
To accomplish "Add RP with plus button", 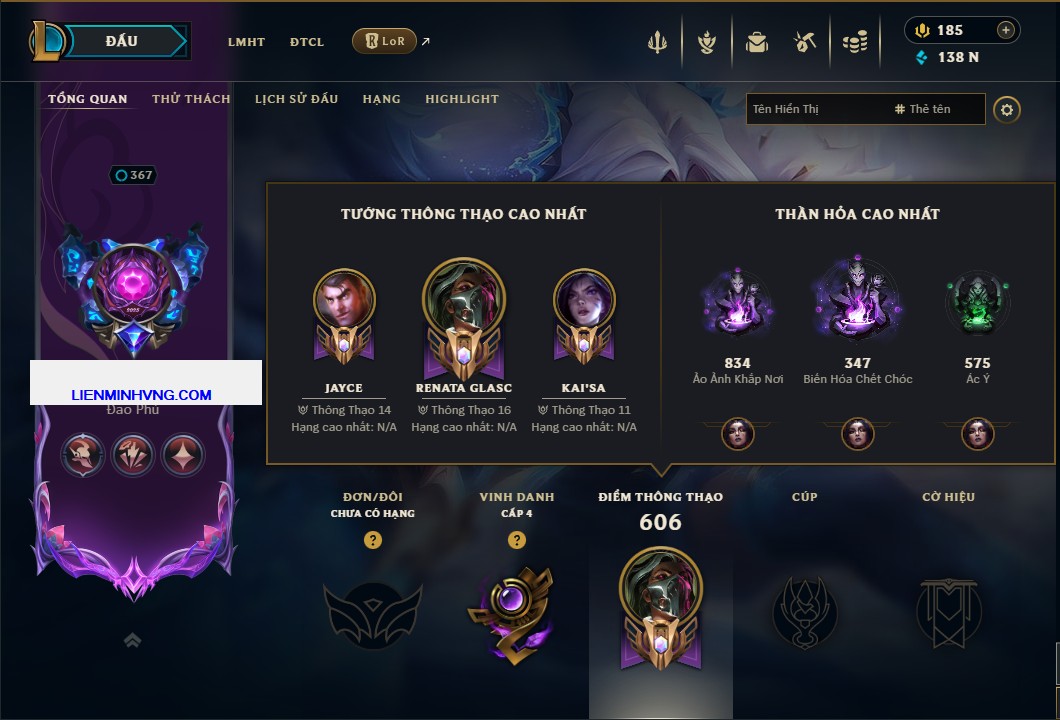I will 1006,30.
